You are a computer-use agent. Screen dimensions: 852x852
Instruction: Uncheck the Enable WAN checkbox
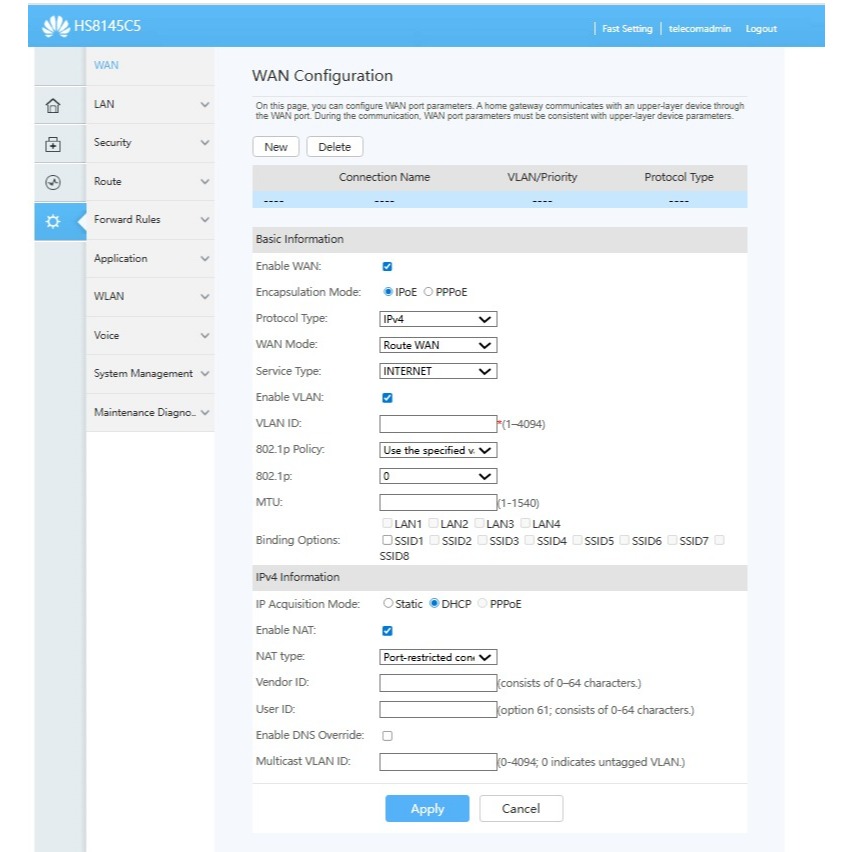coord(387,266)
